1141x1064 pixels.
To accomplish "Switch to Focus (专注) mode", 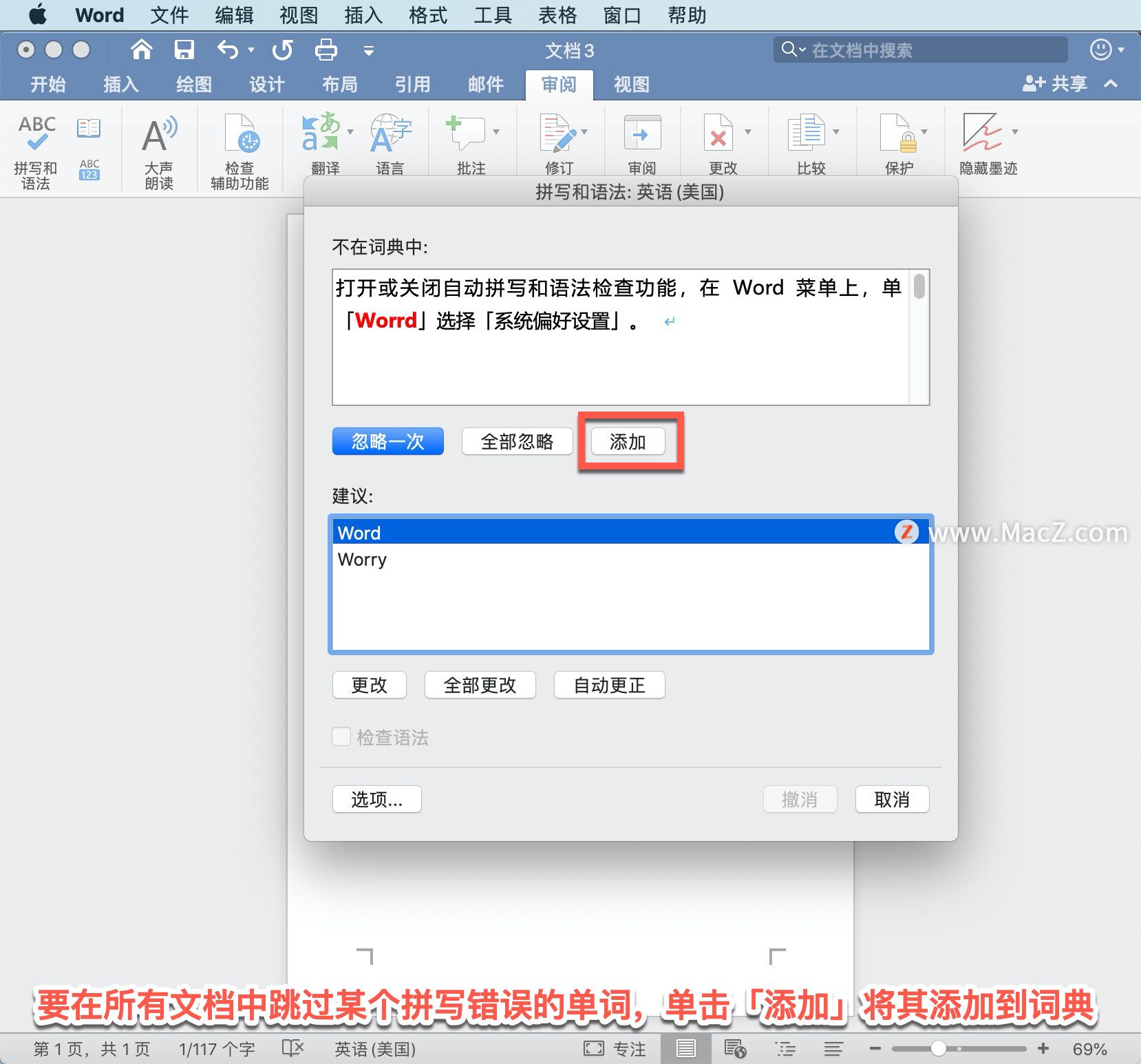I will (x=615, y=1049).
